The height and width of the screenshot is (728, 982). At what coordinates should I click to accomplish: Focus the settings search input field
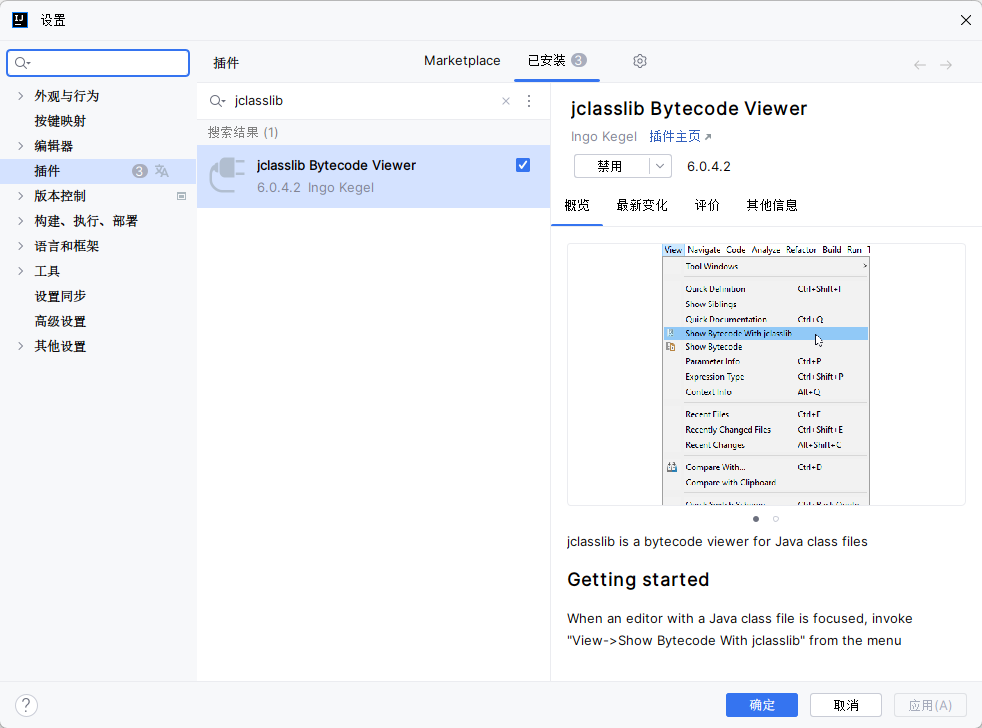point(98,63)
